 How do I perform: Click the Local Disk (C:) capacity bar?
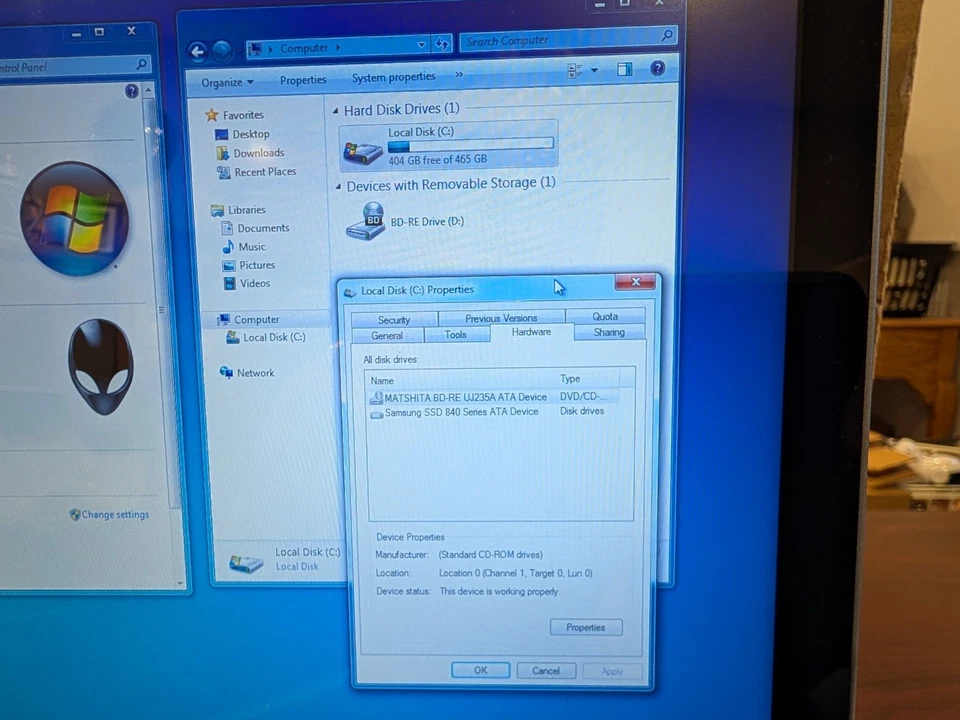[470, 145]
